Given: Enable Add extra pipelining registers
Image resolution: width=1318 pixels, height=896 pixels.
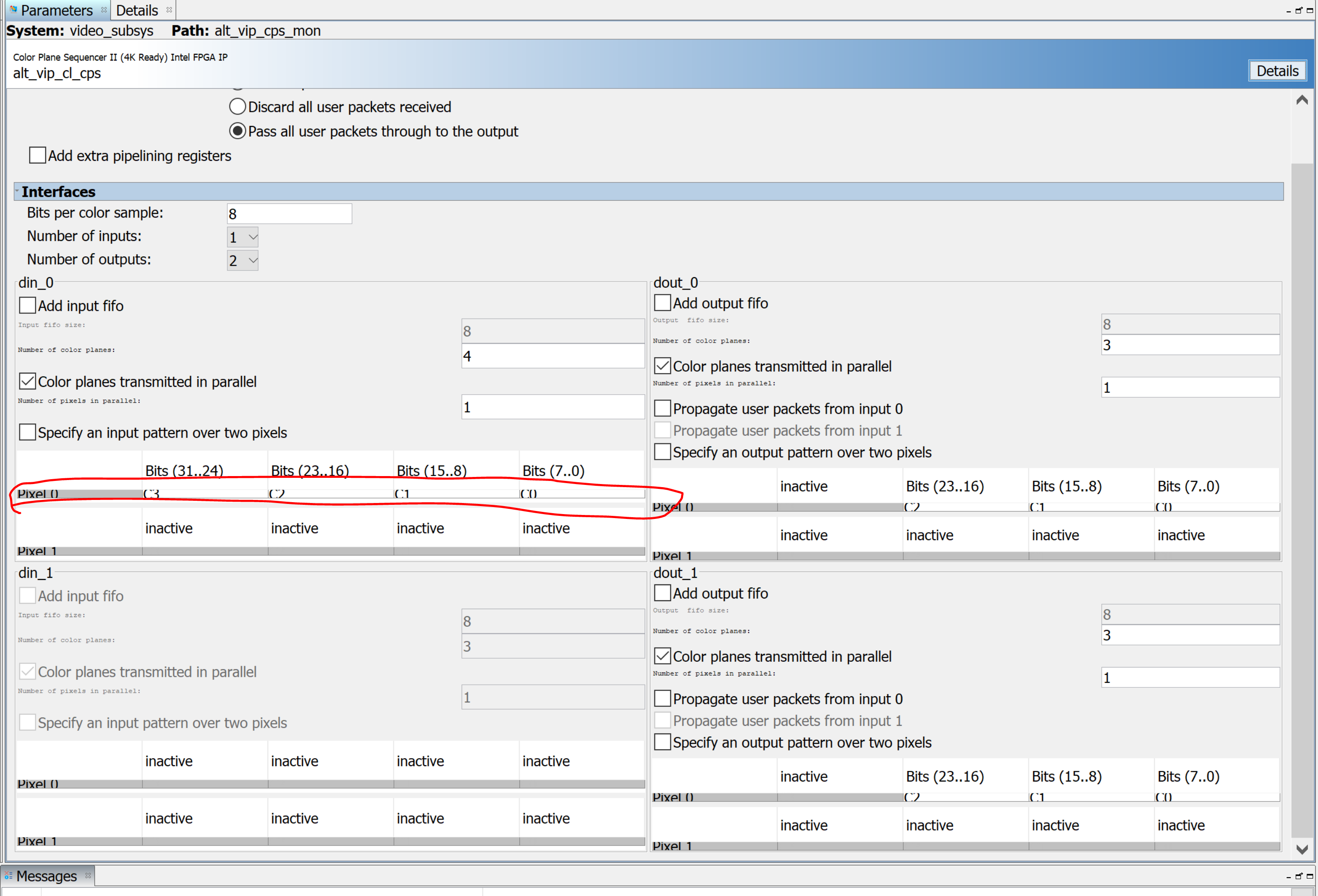Looking at the screenshot, I should (x=38, y=156).
